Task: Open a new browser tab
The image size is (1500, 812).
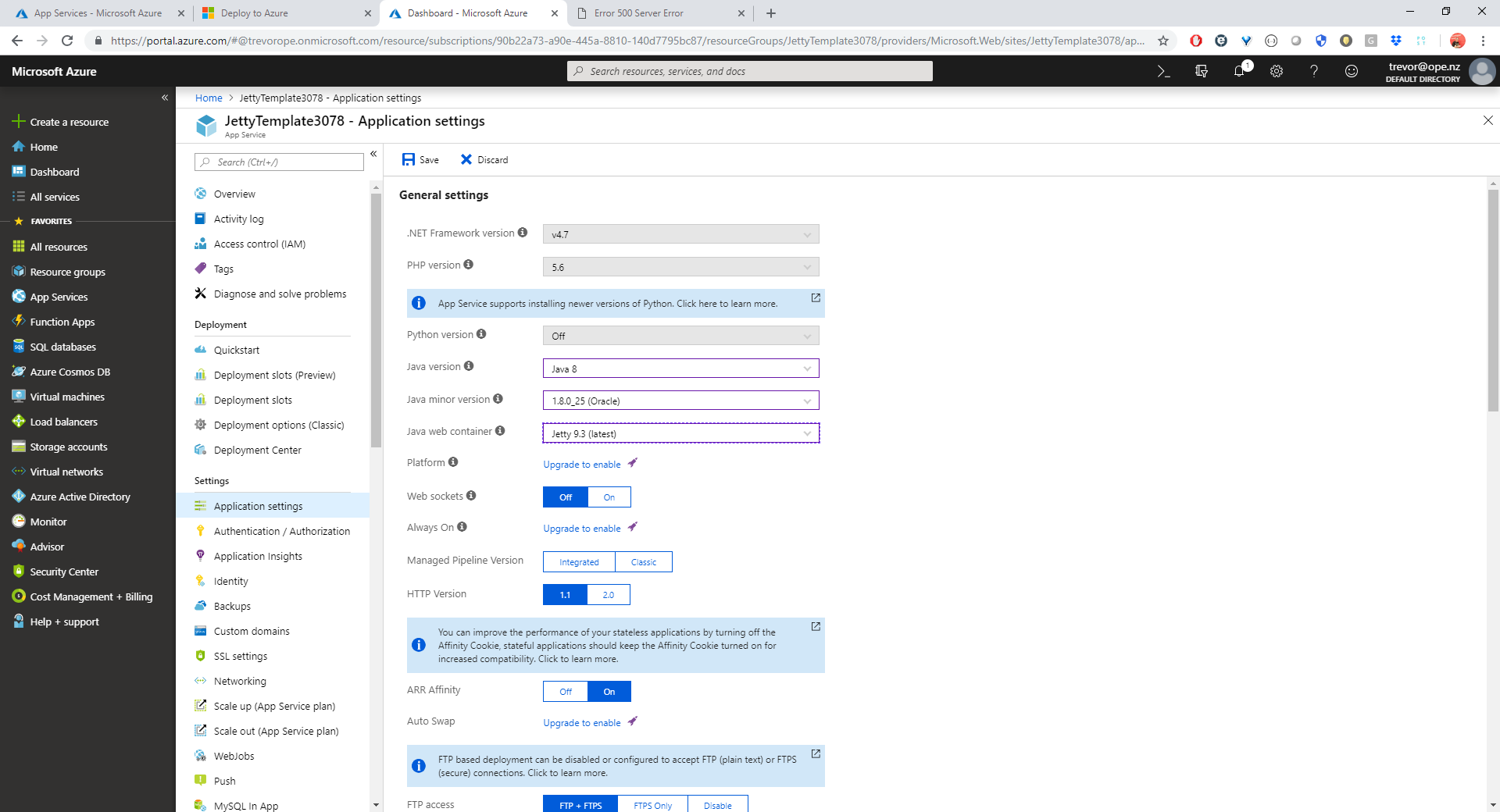Action: coord(771,13)
